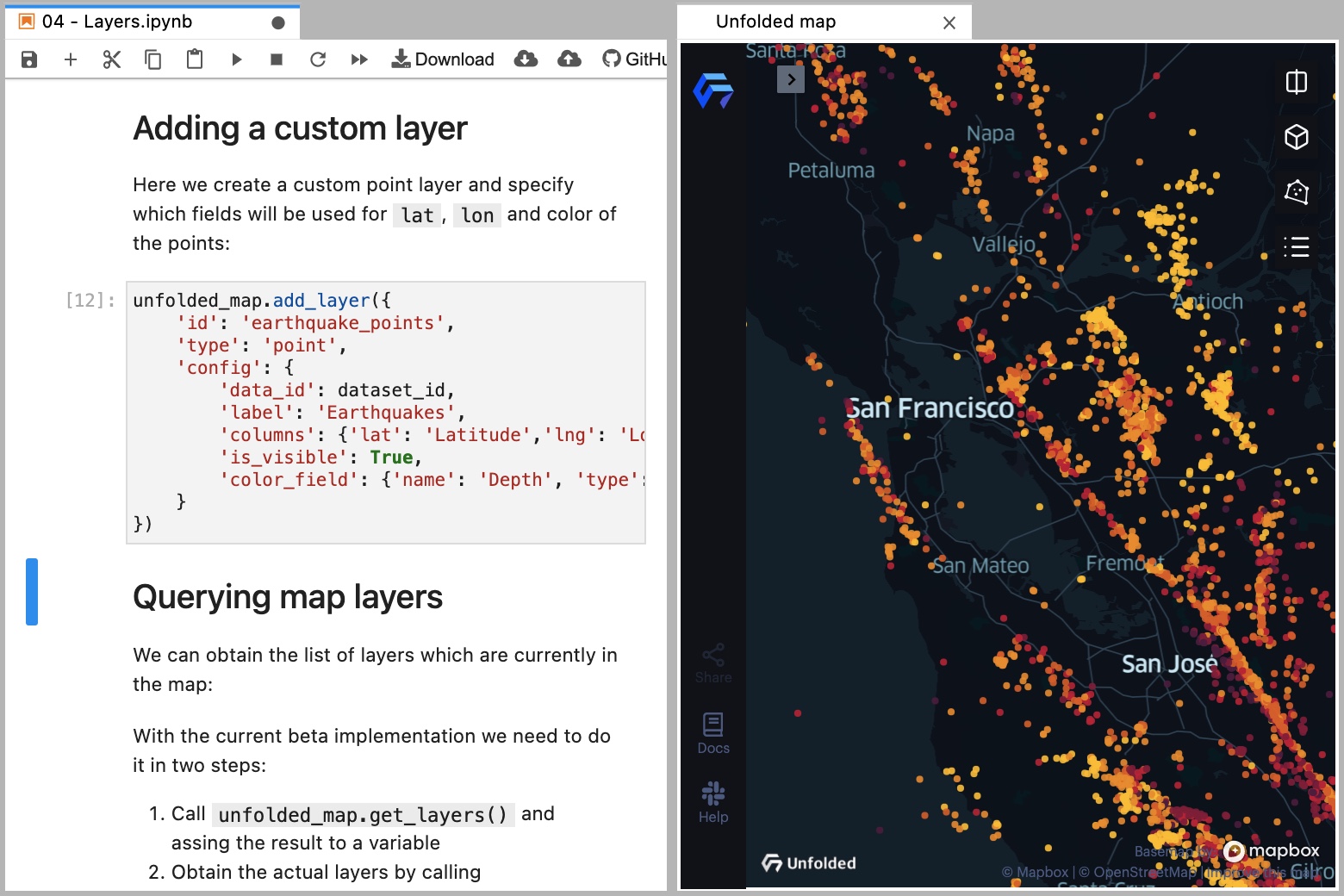Run the selected cell
Image resolution: width=1344 pixels, height=896 pixels.
[236, 59]
